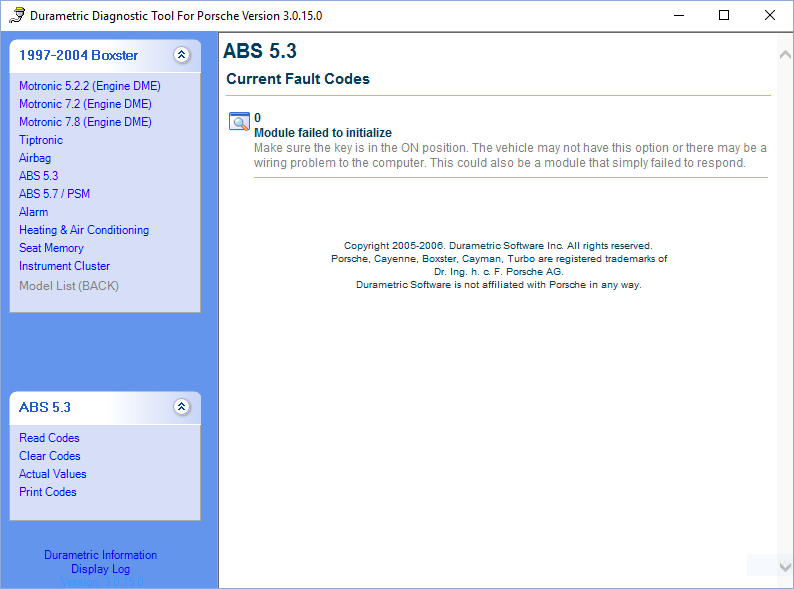Screen dimensions: 794x589
Task: Collapse the ABS 5.3 actions panel
Action: (181, 407)
